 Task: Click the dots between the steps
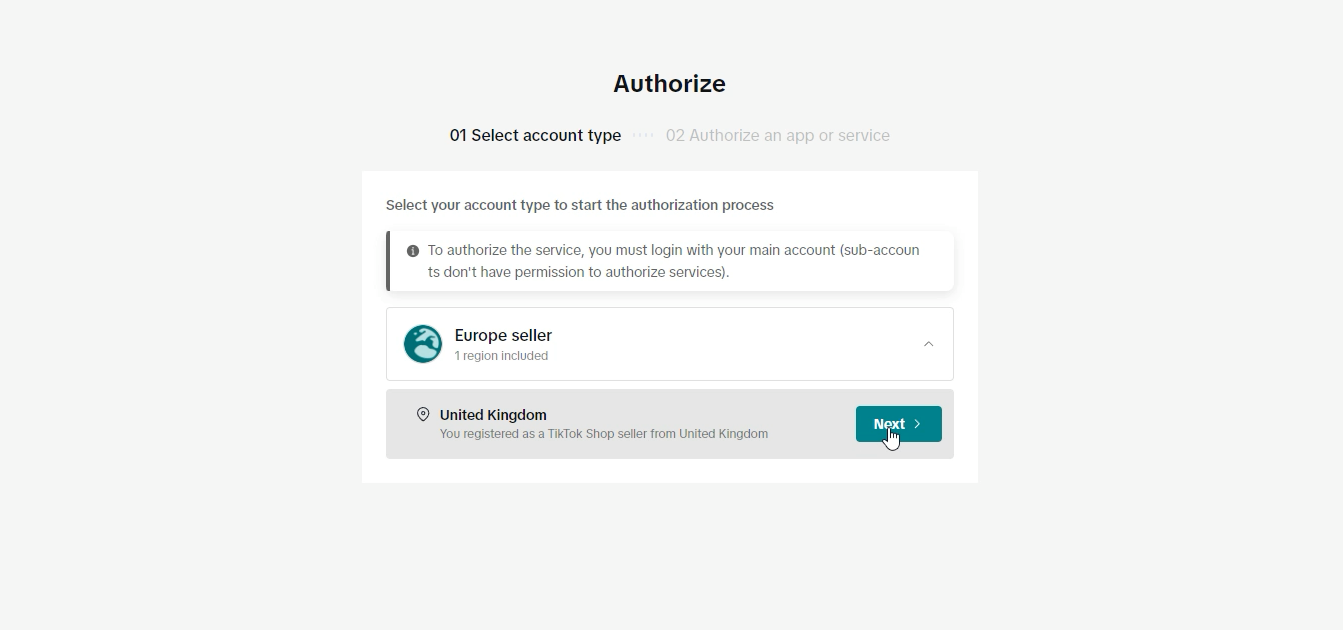click(x=643, y=136)
